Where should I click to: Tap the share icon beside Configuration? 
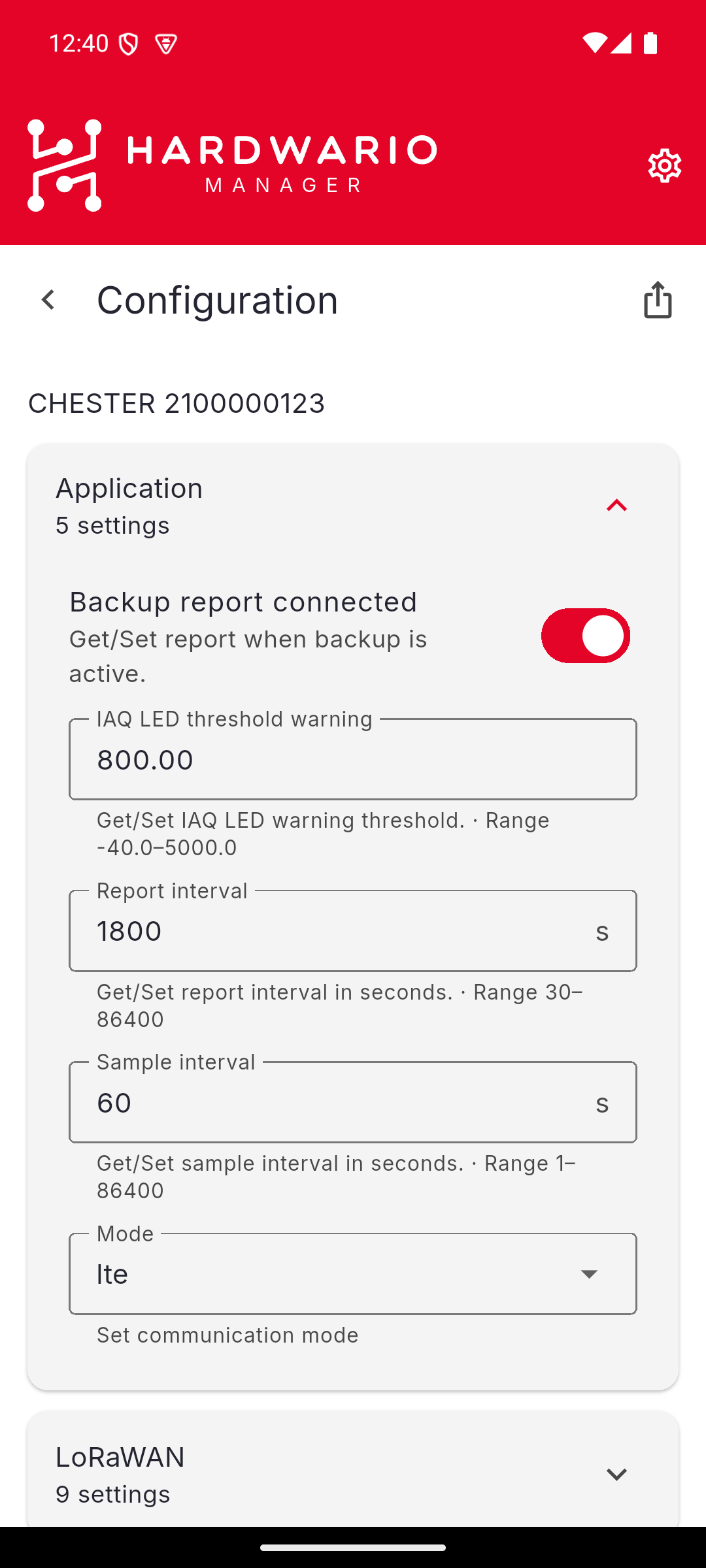tap(658, 300)
